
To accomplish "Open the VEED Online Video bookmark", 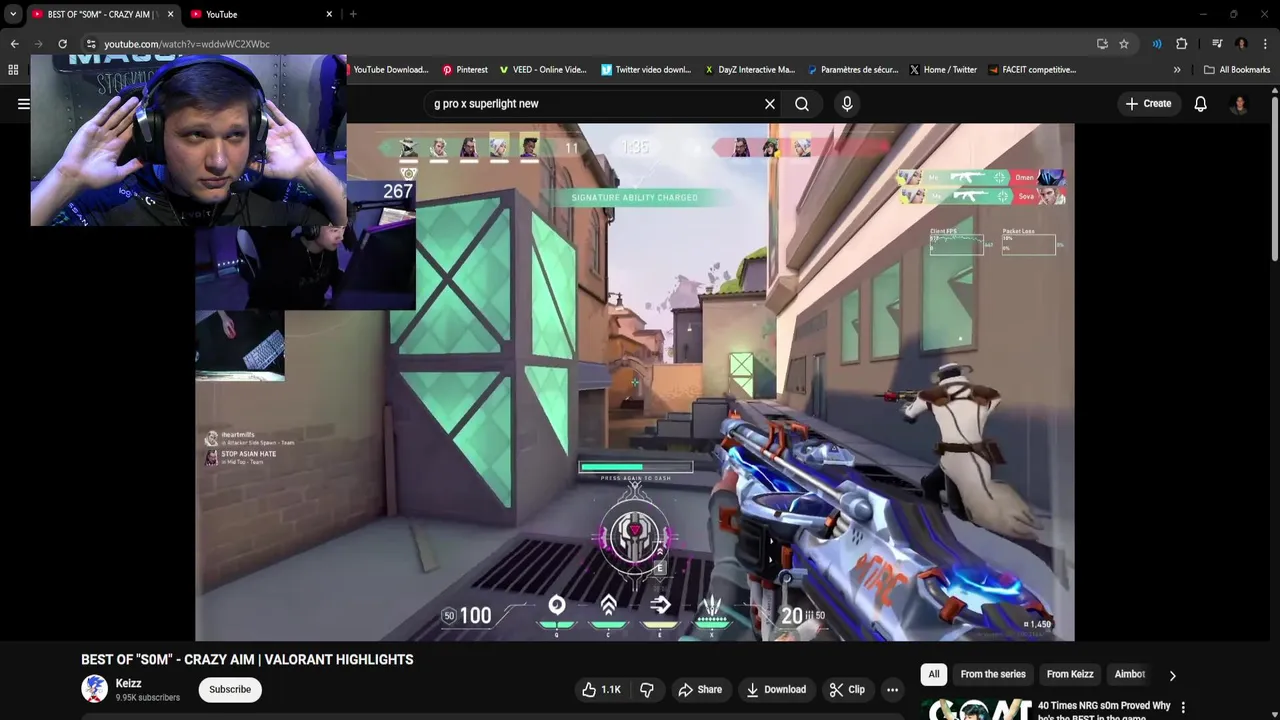I will point(542,70).
